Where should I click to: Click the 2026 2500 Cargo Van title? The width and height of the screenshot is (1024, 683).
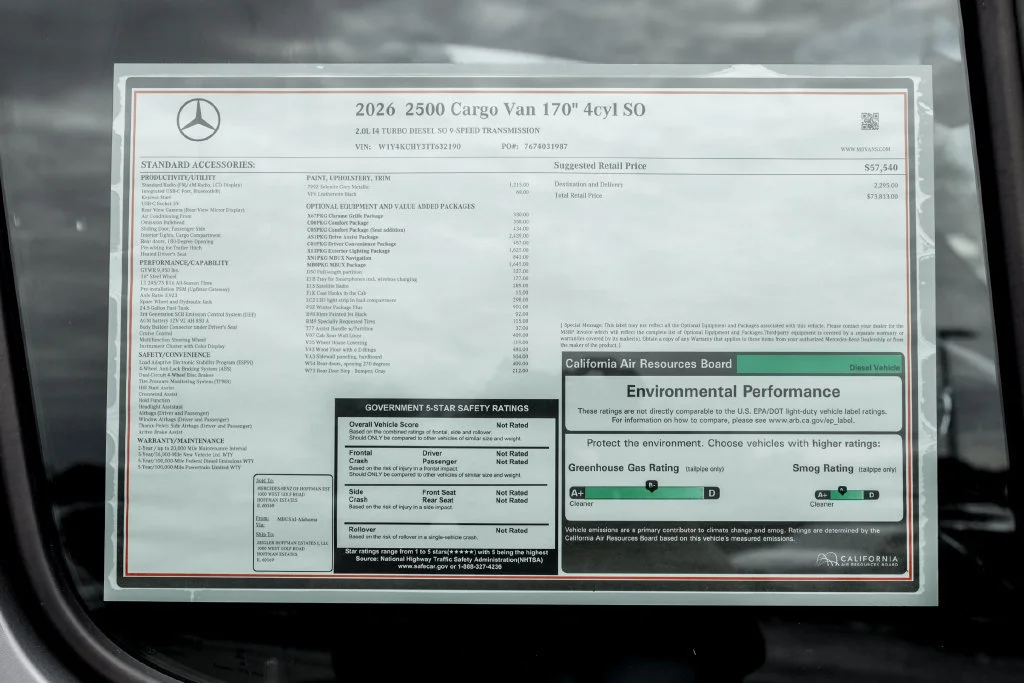500,109
